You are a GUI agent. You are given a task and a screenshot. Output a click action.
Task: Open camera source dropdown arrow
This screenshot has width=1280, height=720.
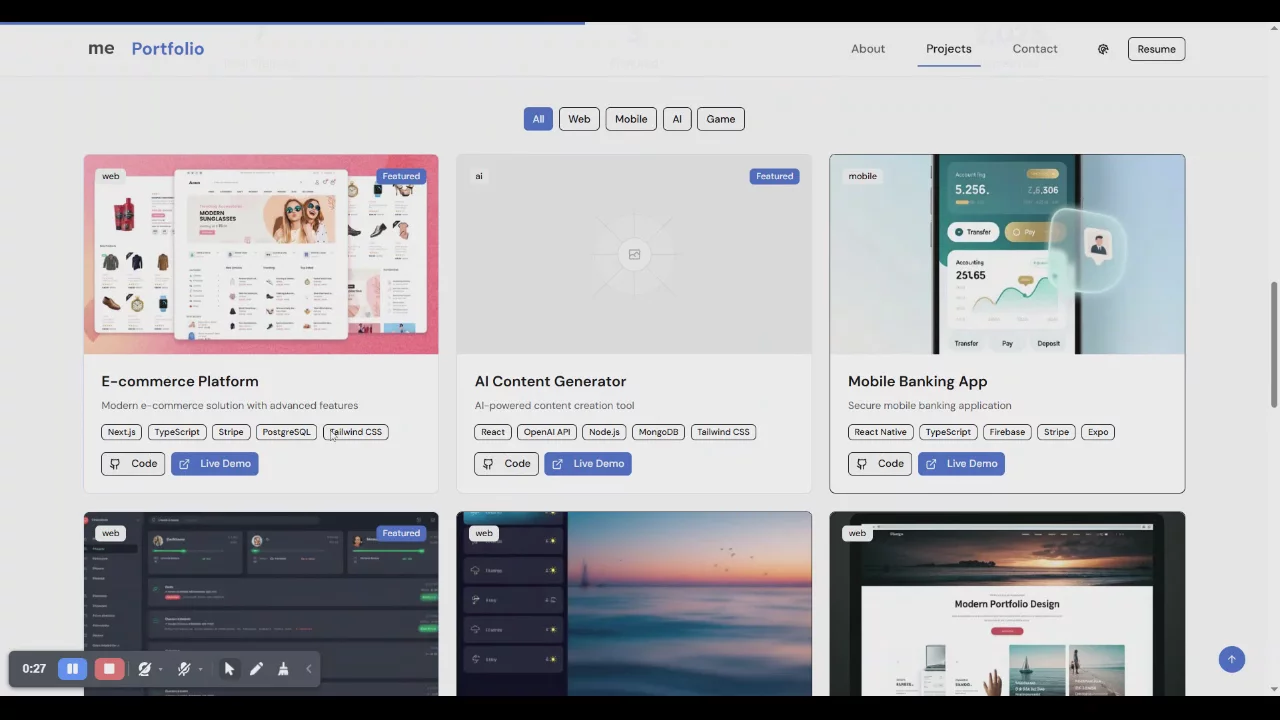(x=160, y=670)
